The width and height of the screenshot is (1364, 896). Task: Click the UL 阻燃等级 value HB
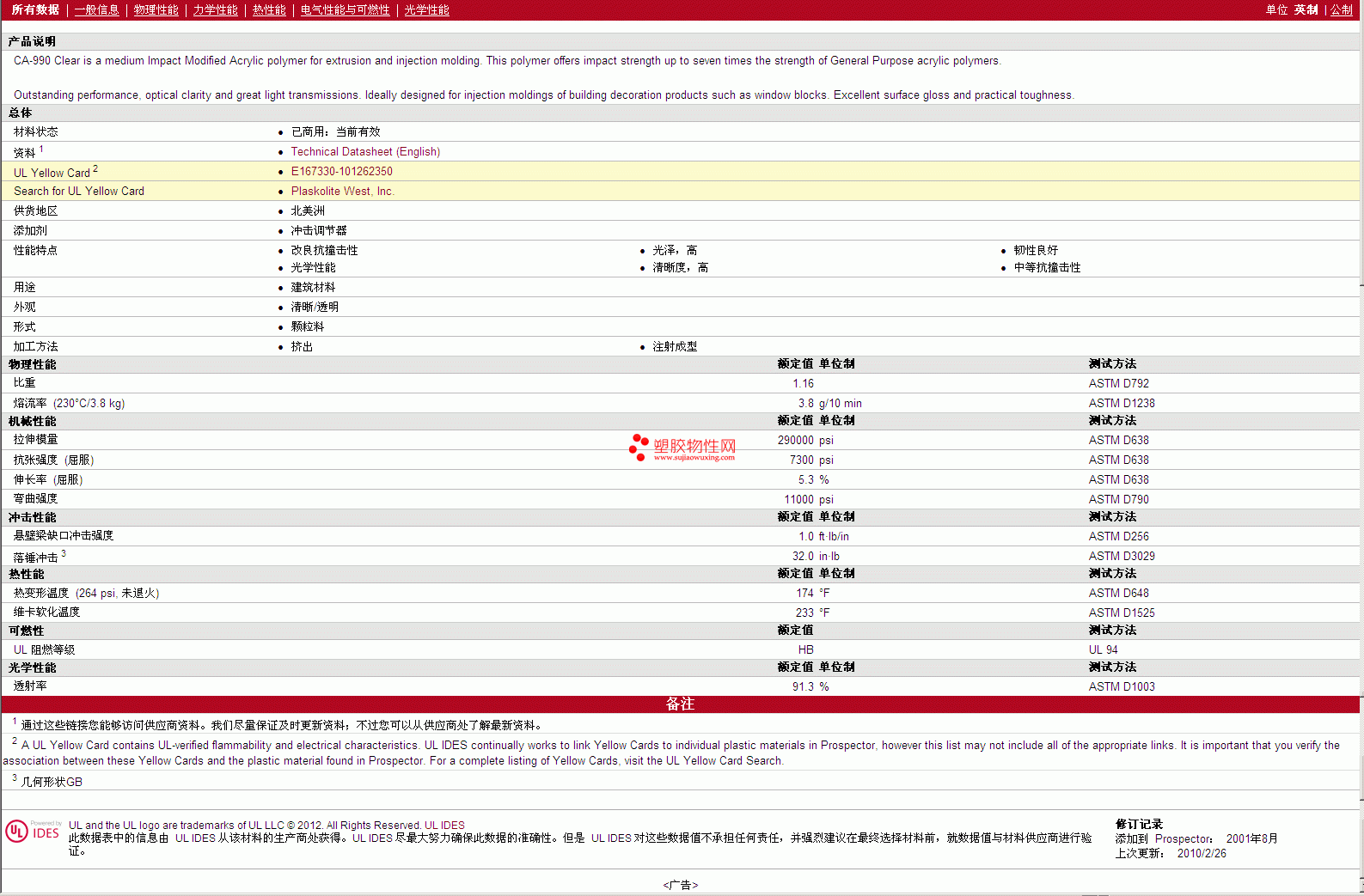click(805, 649)
